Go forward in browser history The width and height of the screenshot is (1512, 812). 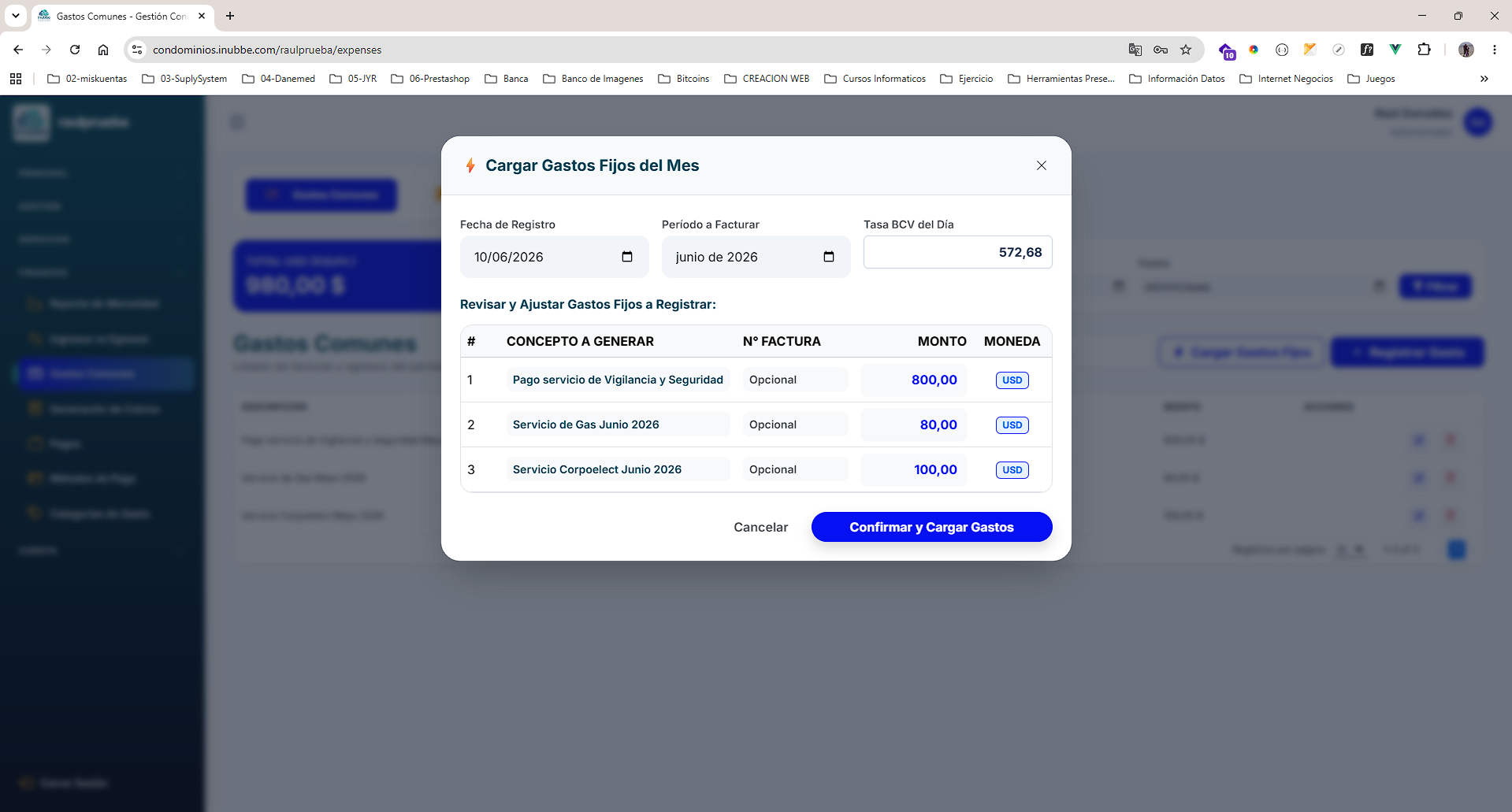[46, 50]
